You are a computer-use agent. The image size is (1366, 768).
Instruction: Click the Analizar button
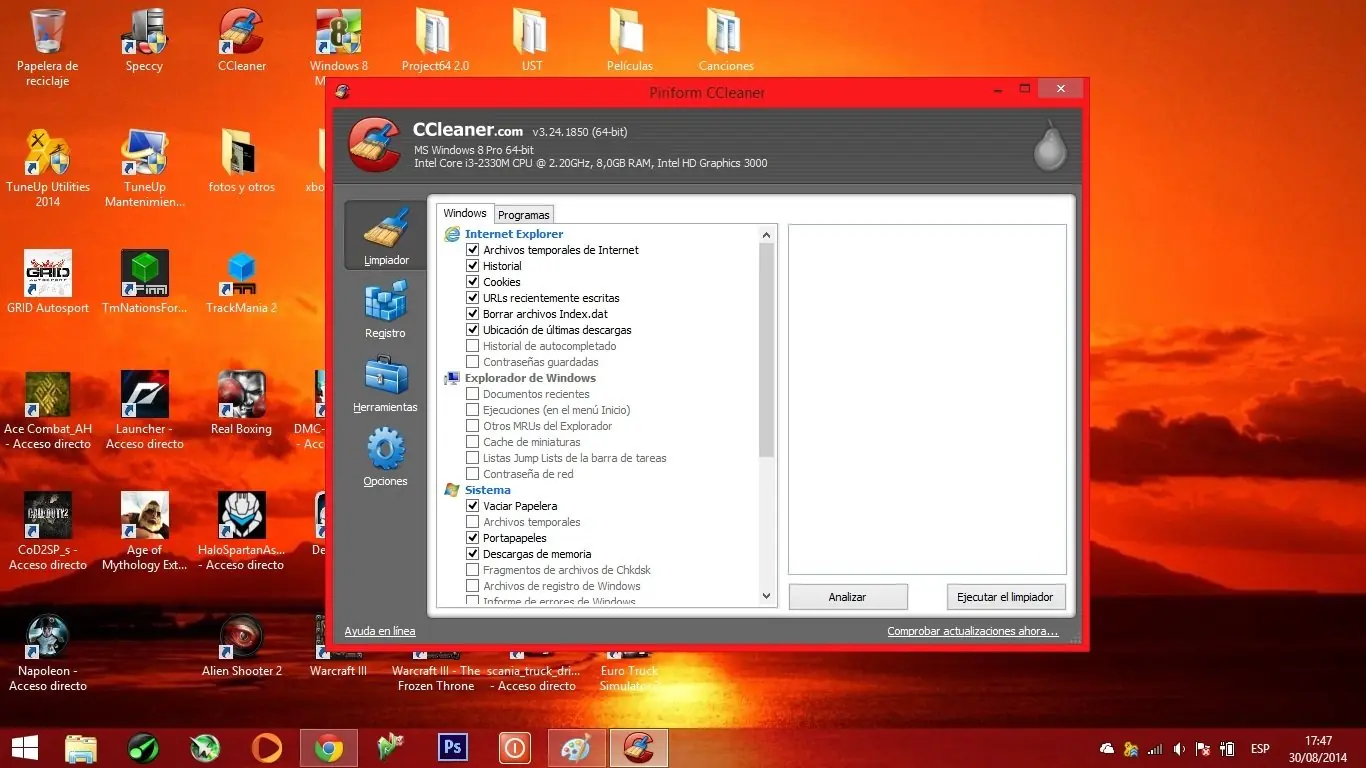tap(848, 597)
